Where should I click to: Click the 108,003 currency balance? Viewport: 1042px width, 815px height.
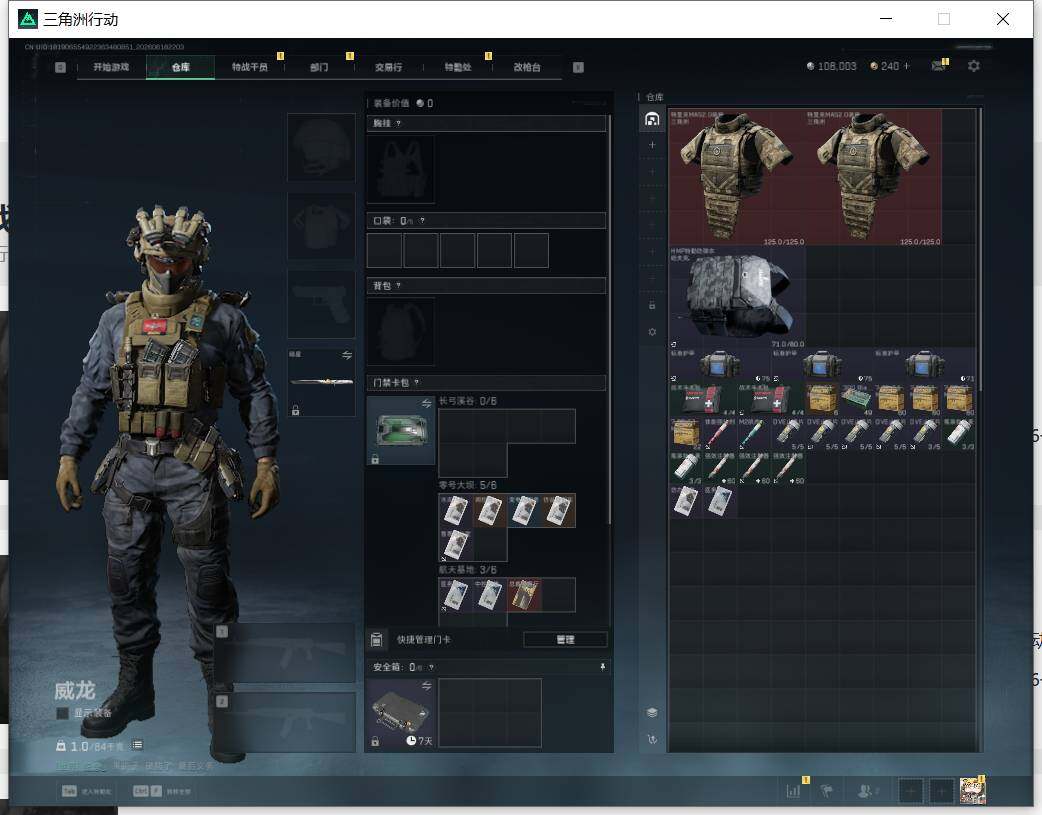831,66
